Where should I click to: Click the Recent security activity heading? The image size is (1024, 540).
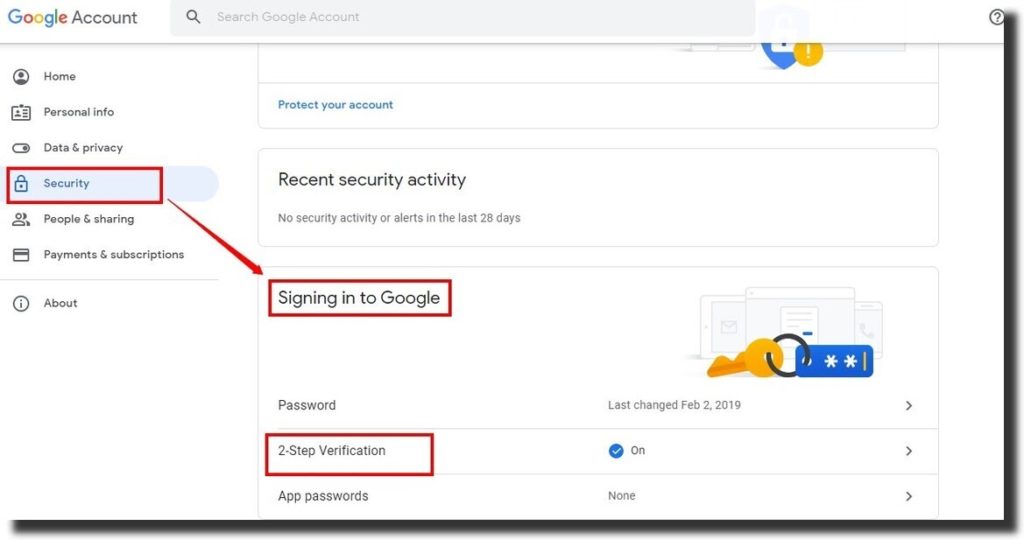(372, 180)
